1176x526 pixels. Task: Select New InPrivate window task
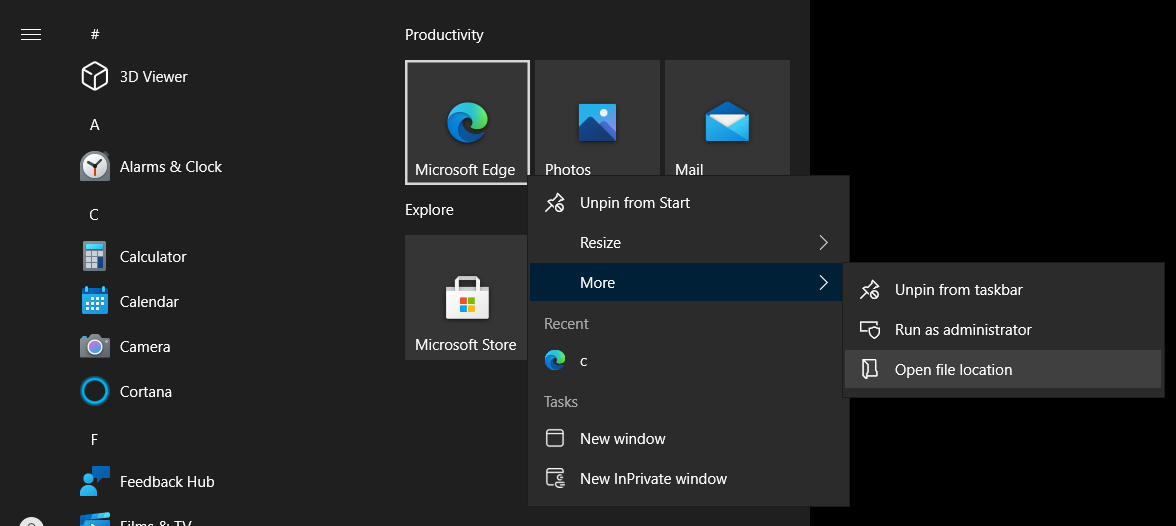click(x=688, y=478)
